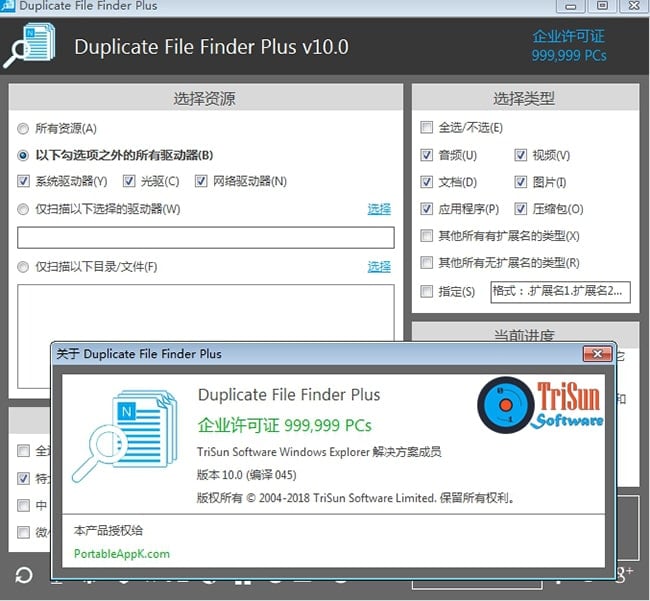The image size is (650, 601).
Task: Click the Google Plus icon in the bottom bar
Action: [x=624, y=574]
